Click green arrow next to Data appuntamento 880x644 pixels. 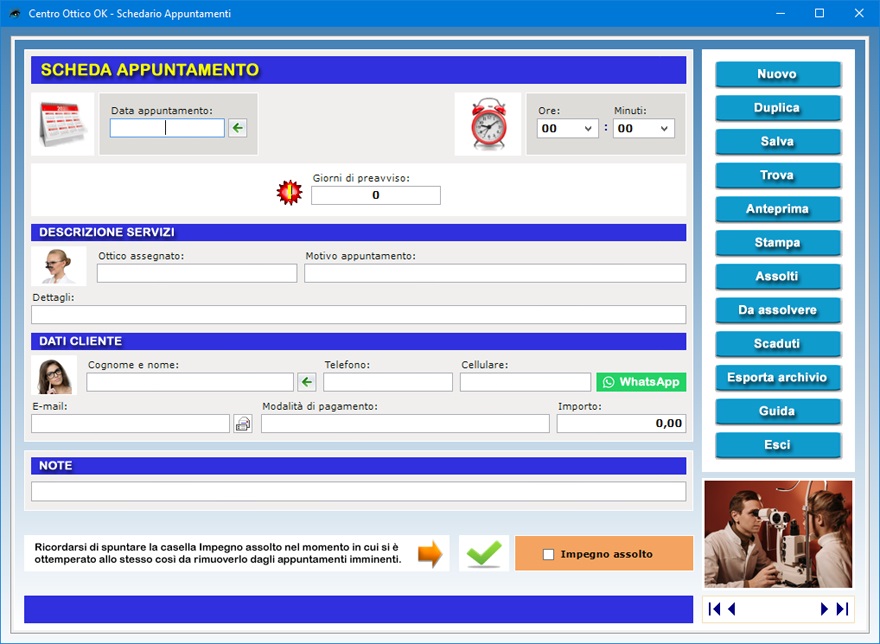tap(237, 128)
